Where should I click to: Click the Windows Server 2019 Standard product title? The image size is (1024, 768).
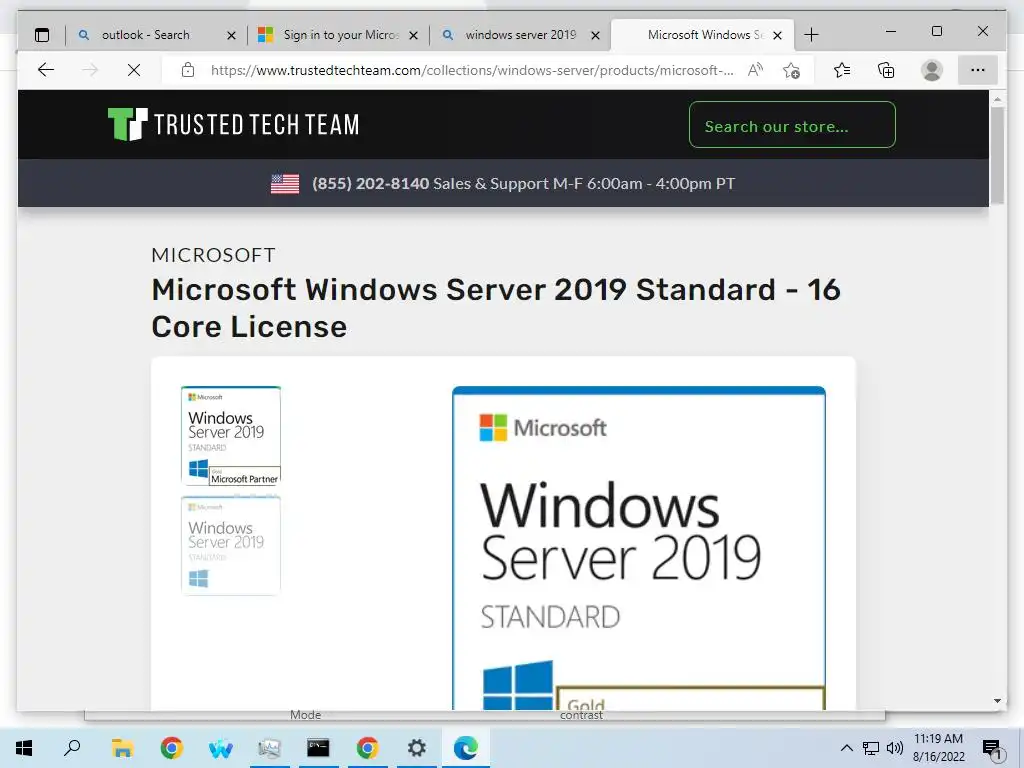[x=496, y=308]
